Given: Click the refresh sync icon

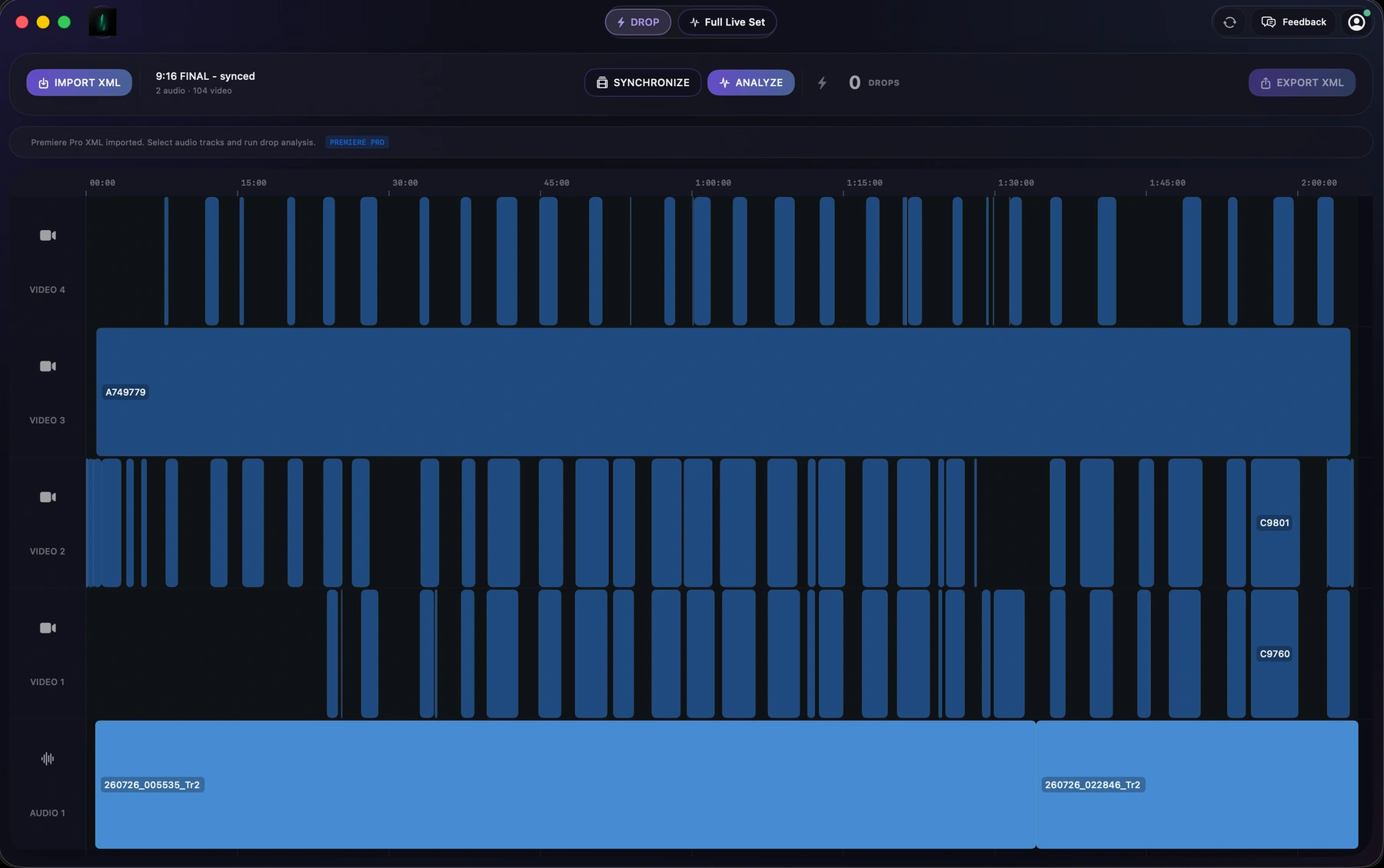Looking at the screenshot, I should tap(1229, 22).
